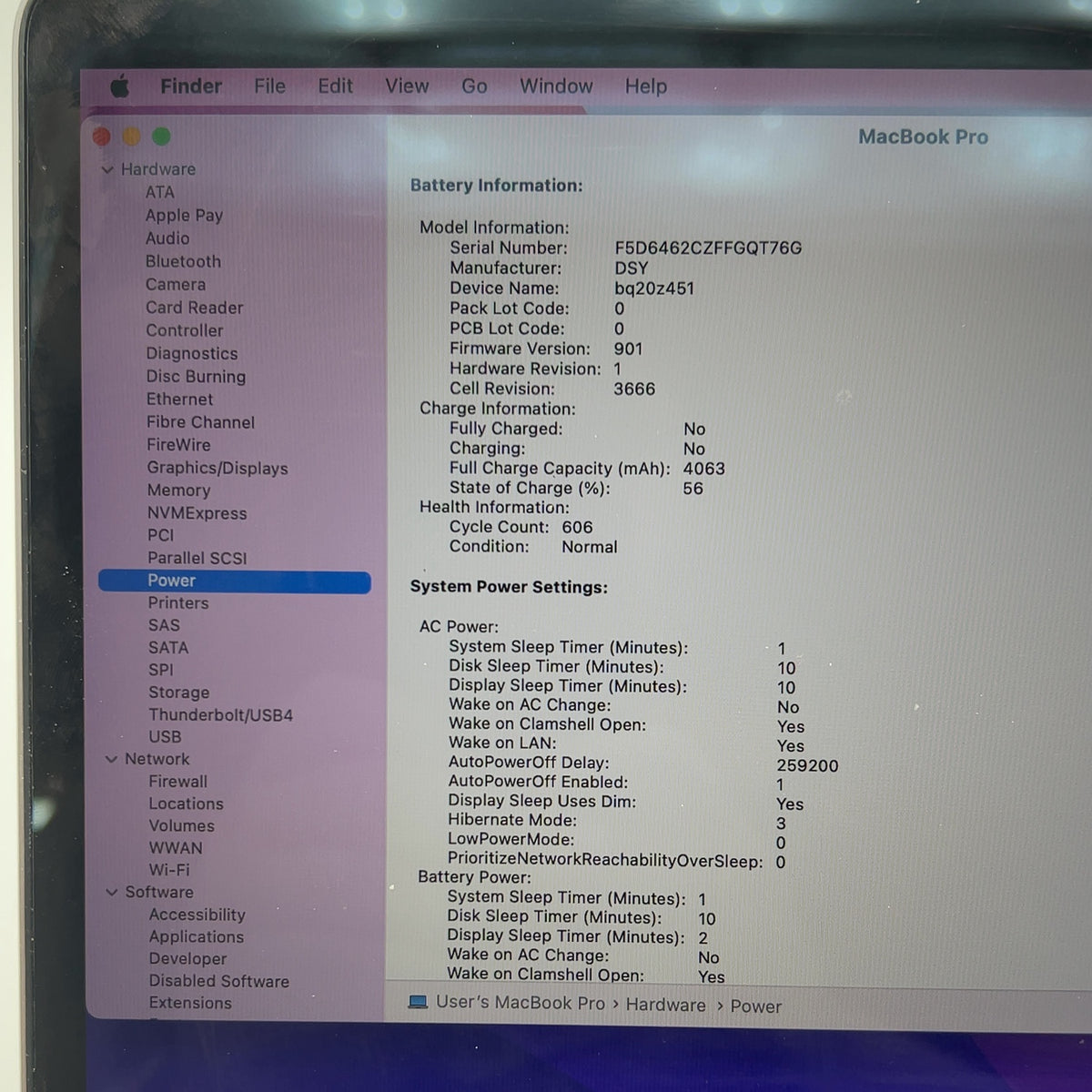Select Accessibility under Software

pyautogui.click(x=197, y=915)
